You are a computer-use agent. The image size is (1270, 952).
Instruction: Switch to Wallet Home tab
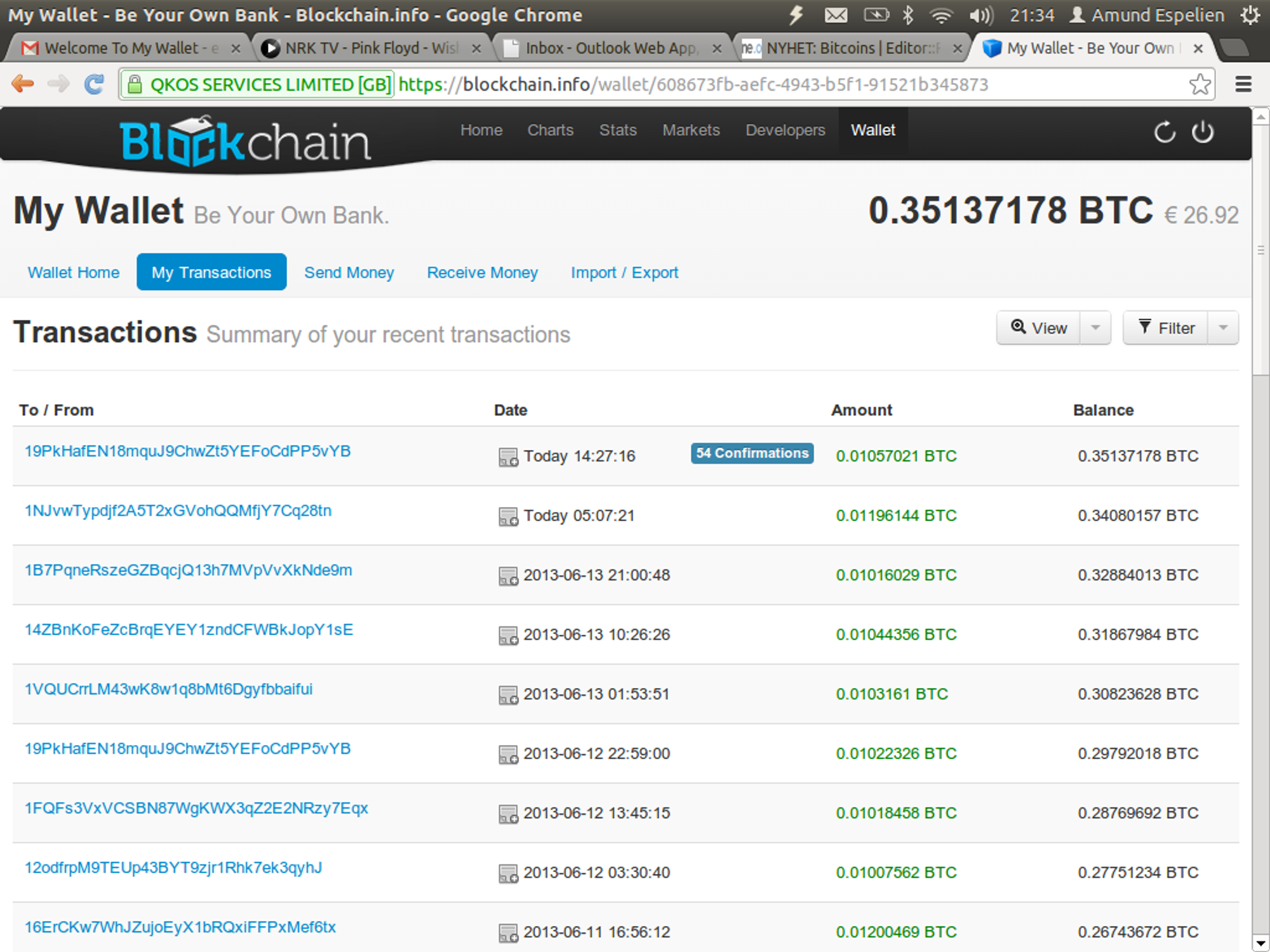(x=74, y=272)
